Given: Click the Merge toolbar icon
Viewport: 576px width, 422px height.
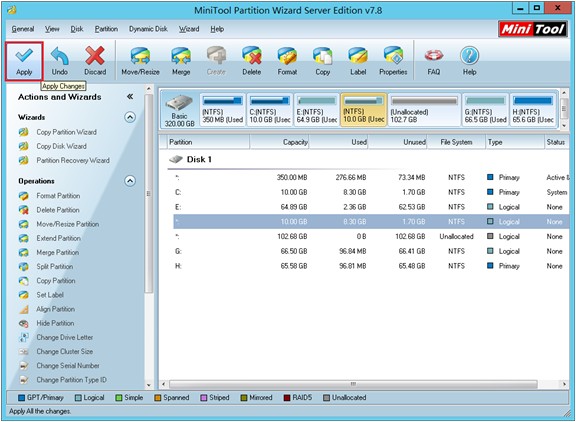Looking at the screenshot, I should (181, 56).
